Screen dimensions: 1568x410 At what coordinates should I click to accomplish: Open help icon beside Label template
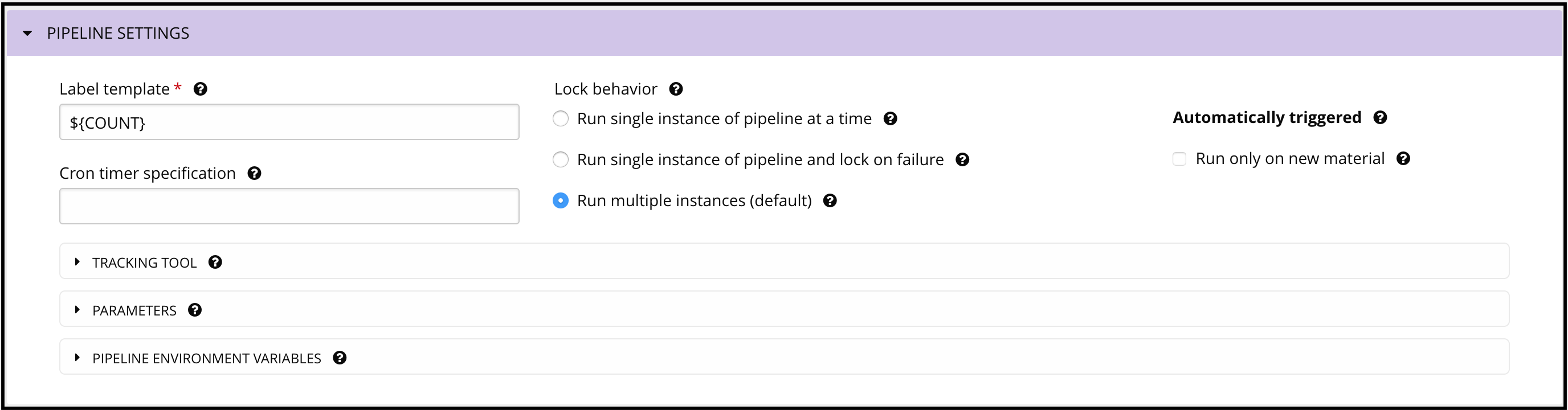click(200, 89)
